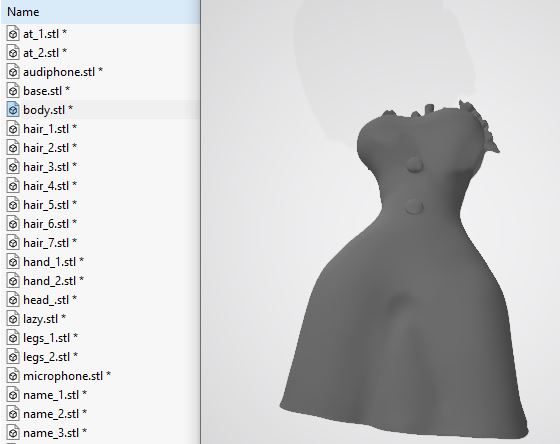The height and width of the screenshot is (444, 560).
Task: Sort files by the Name column header
Action: click(100, 12)
